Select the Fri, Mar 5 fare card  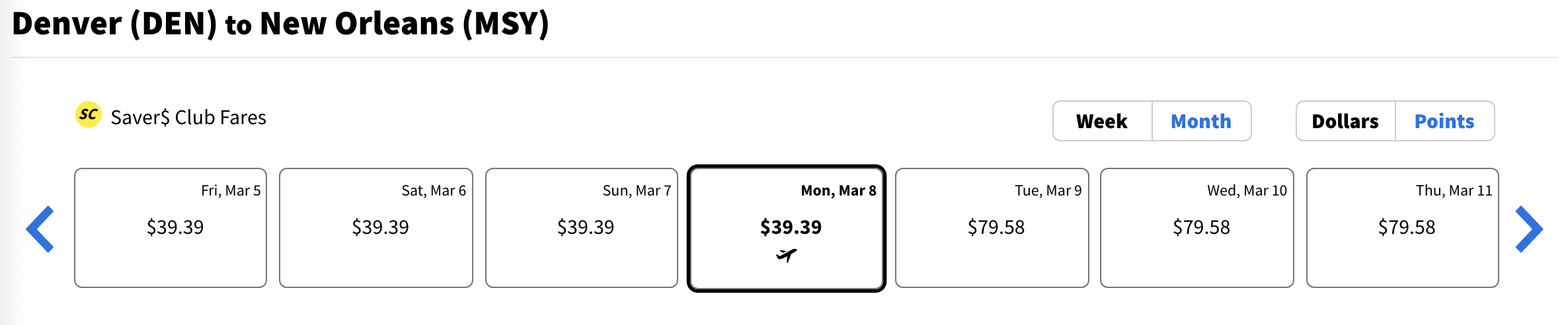(171, 228)
